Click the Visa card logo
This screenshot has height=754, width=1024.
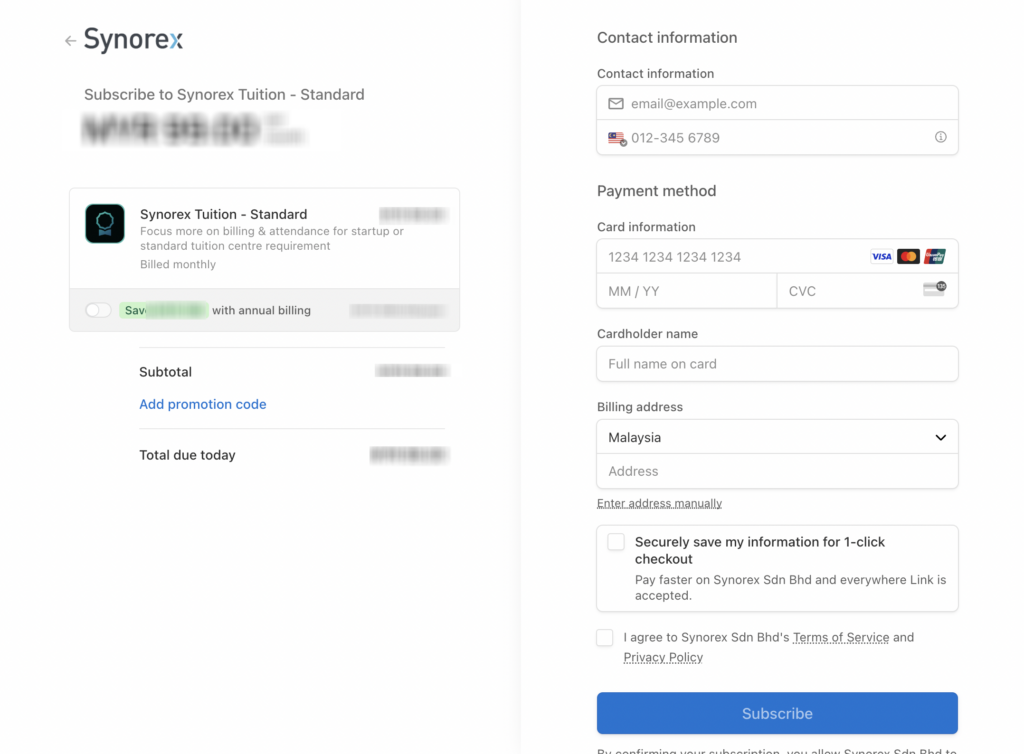click(x=881, y=257)
